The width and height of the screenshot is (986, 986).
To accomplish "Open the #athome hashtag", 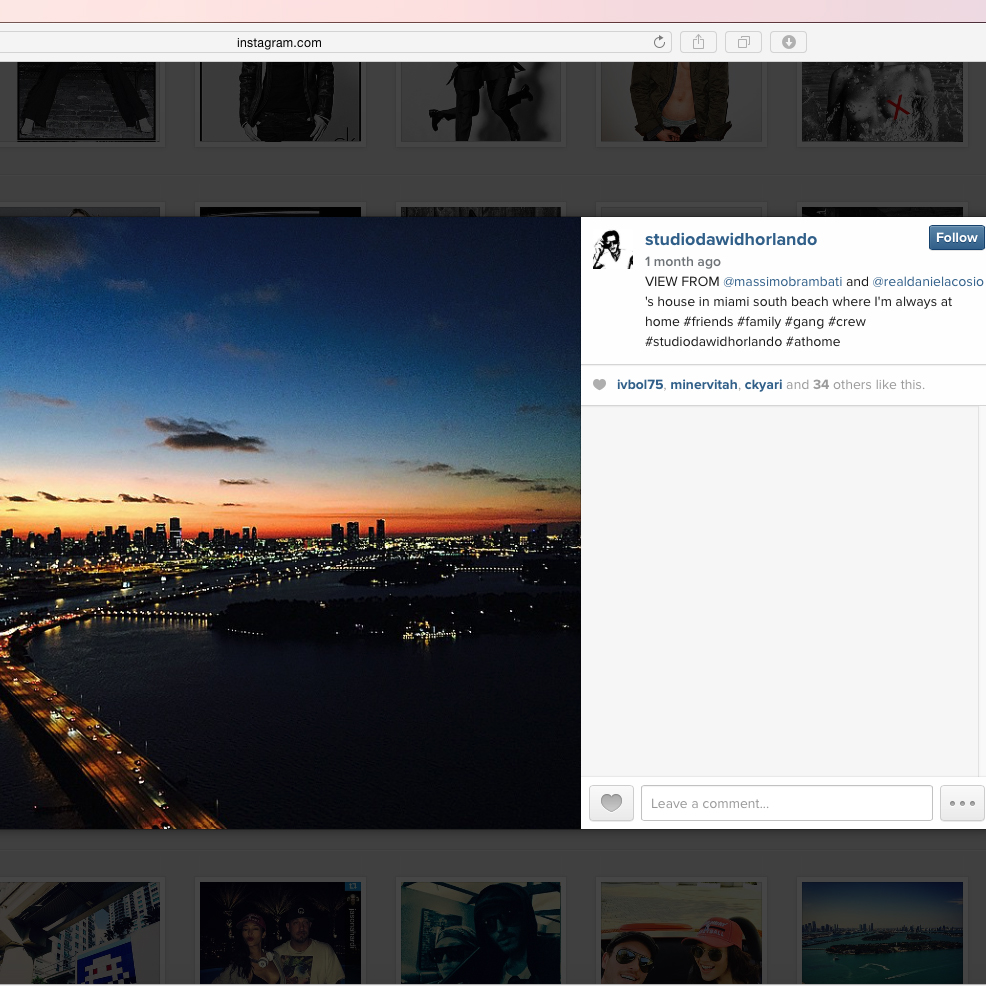I will tap(813, 342).
